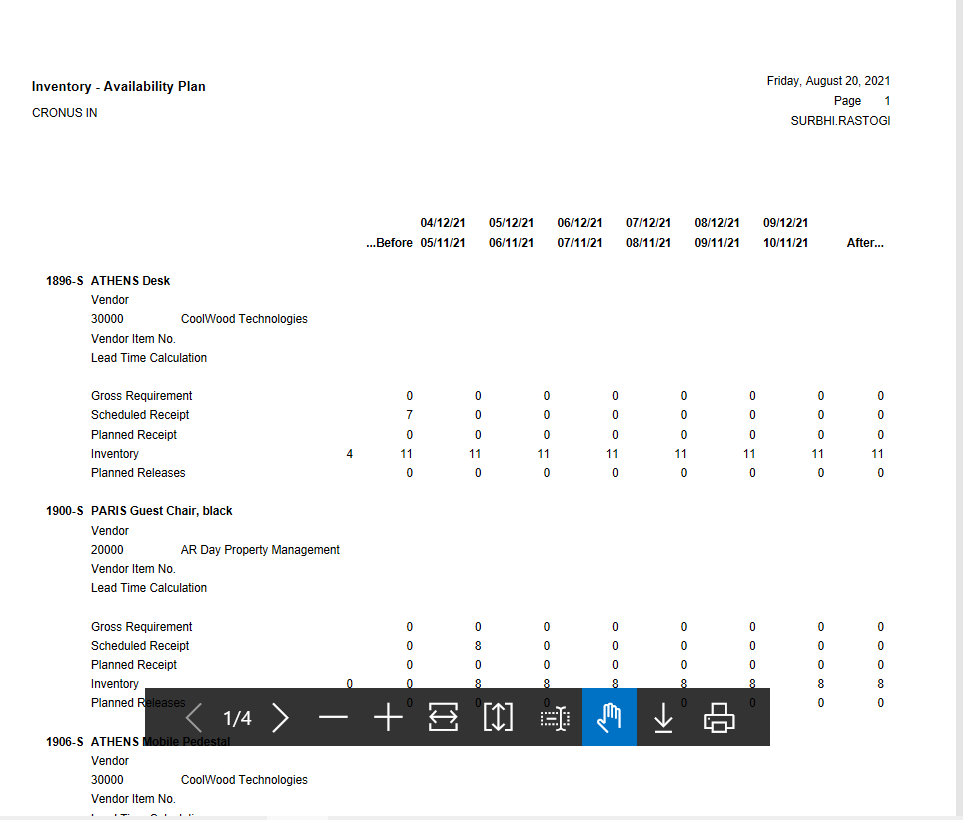Select the CRONUS IN company name
This screenshot has height=820, width=963.
(64, 112)
